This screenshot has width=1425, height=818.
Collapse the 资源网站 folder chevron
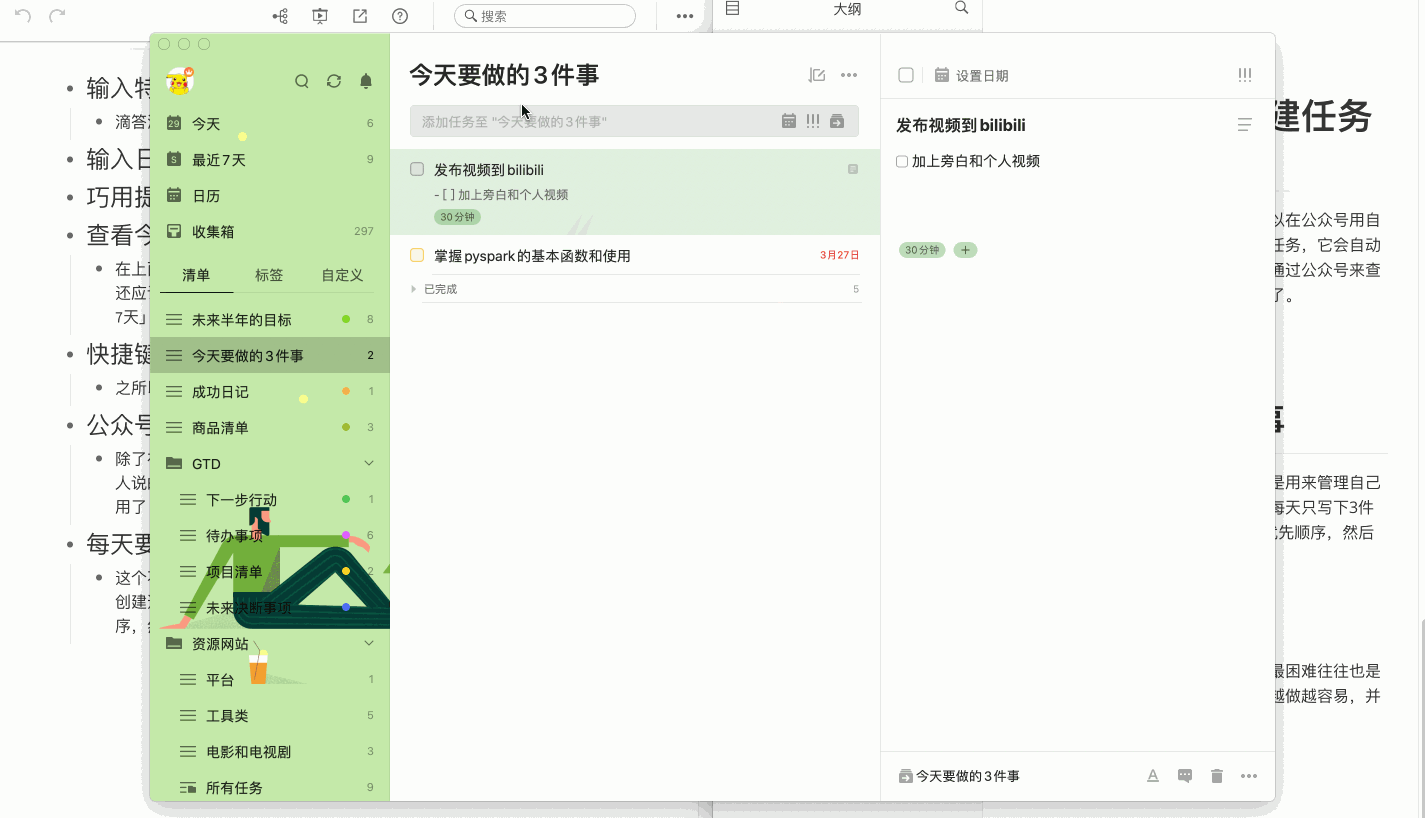click(x=369, y=643)
